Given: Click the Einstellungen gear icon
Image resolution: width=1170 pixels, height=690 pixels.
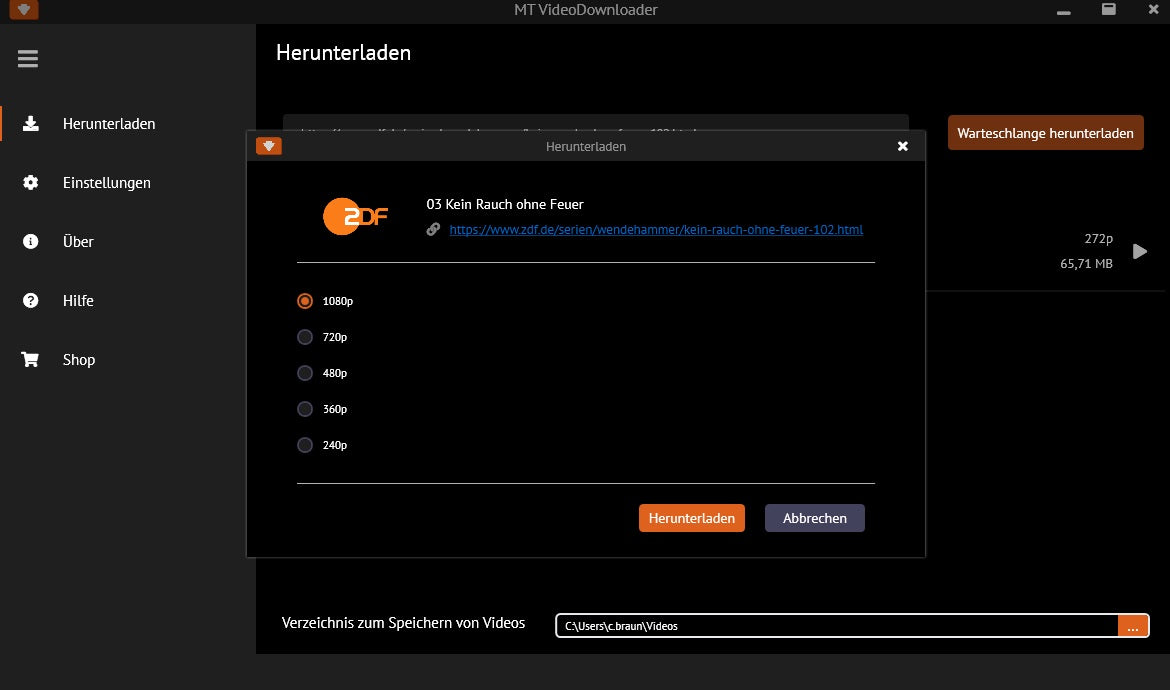Looking at the screenshot, I should pos(31,183).
